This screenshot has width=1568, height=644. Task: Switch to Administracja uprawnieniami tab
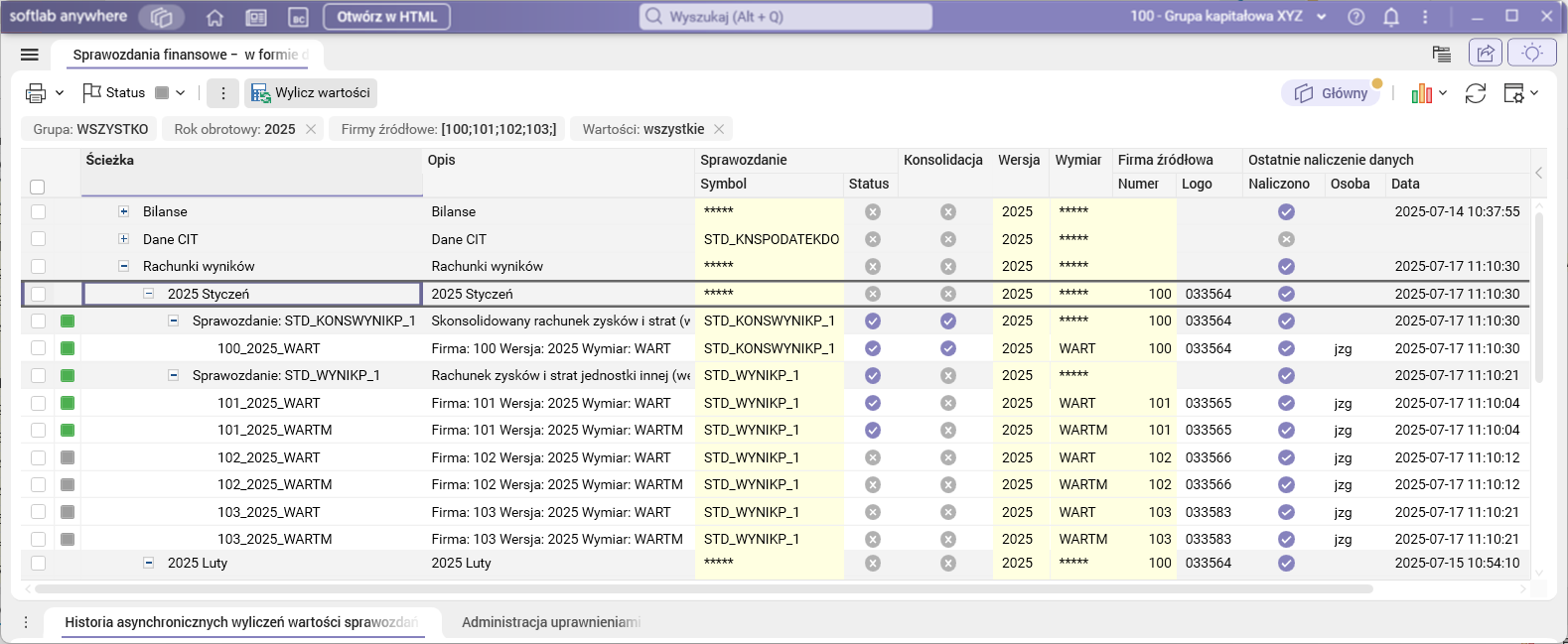click(x=550, y=622)
